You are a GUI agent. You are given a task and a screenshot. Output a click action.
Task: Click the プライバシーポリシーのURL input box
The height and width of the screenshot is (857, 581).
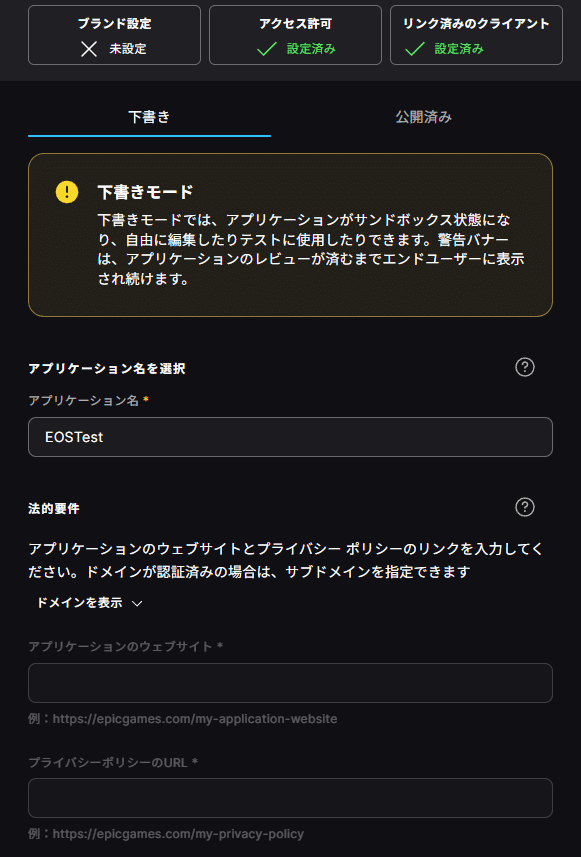click(290, 798)
